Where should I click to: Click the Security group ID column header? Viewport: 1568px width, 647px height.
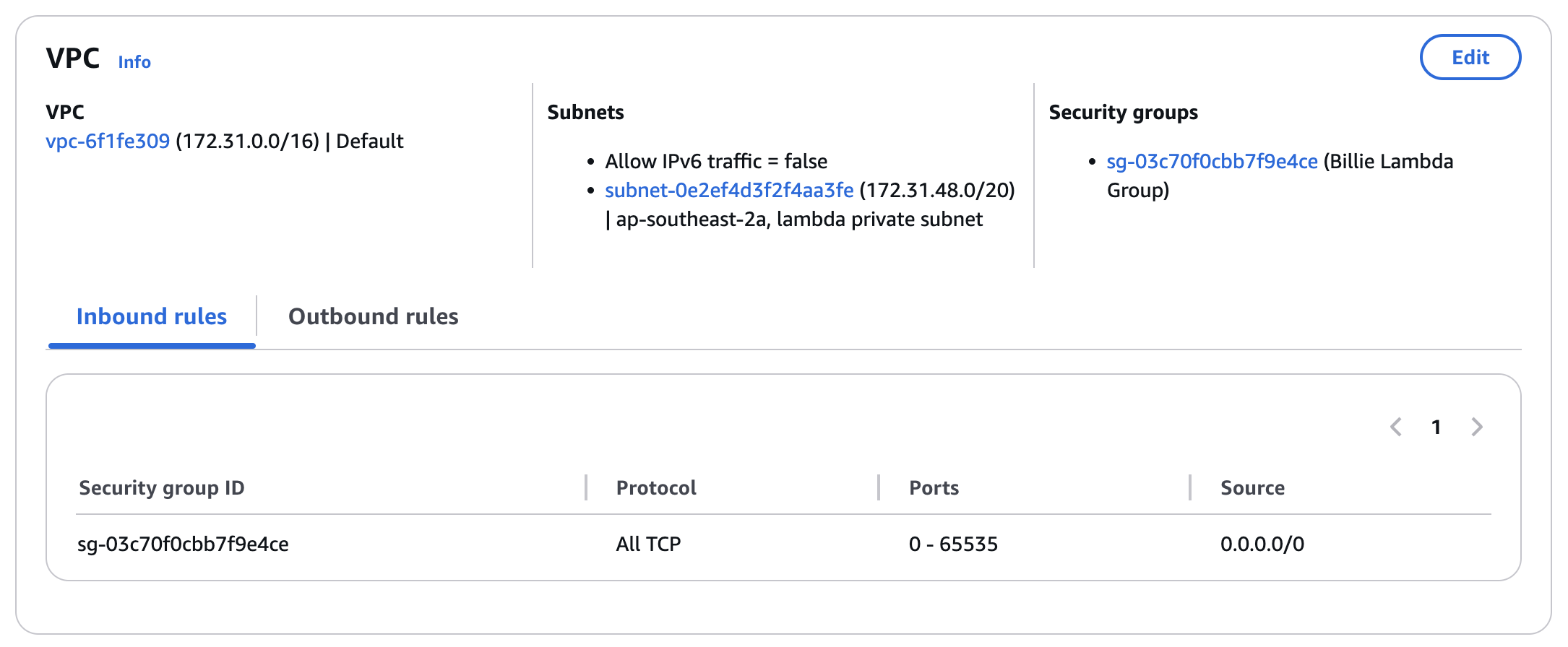[x=162, y=488]
